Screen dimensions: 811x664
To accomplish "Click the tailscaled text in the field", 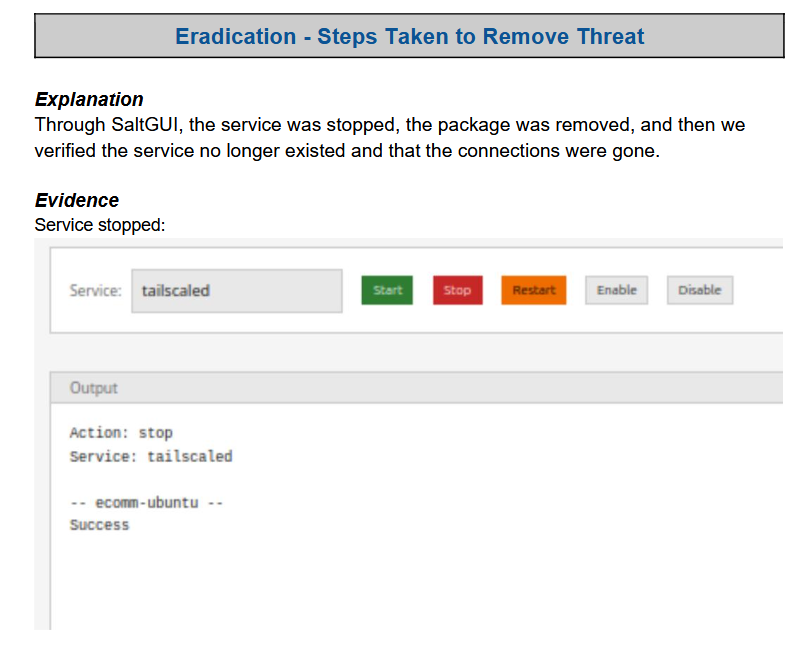I will point(176,291).
